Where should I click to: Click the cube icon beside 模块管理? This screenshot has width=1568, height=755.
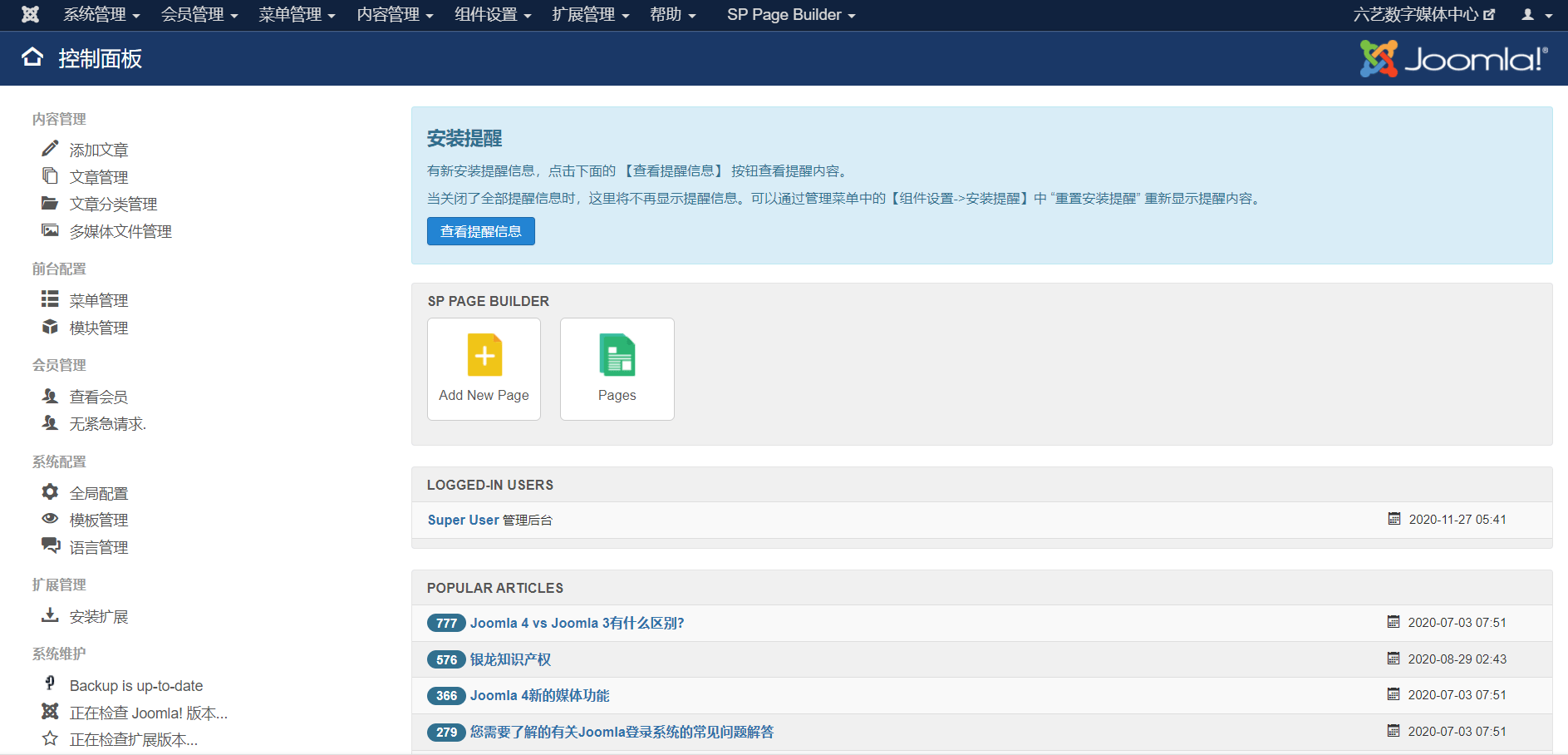(x=51, y=326)
